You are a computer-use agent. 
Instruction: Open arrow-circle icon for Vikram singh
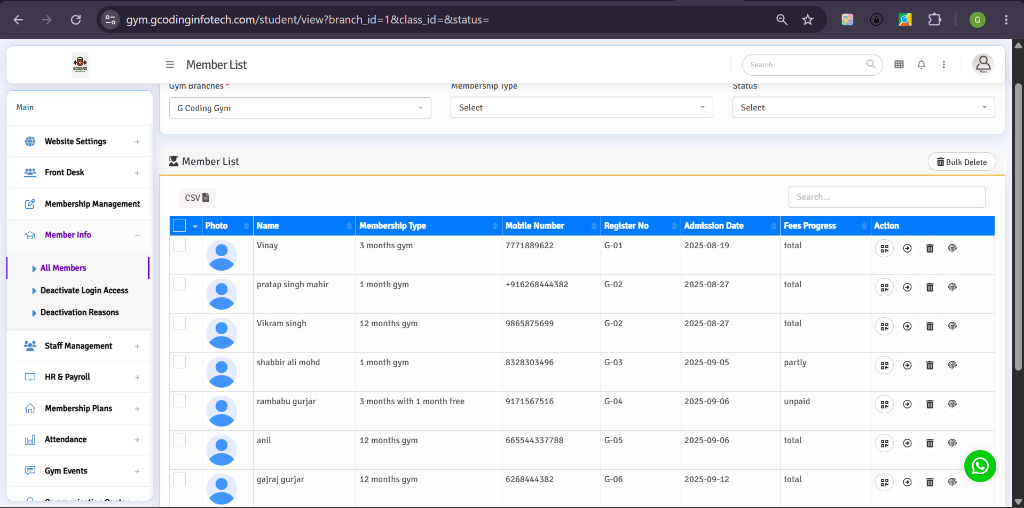pos(907,326)
